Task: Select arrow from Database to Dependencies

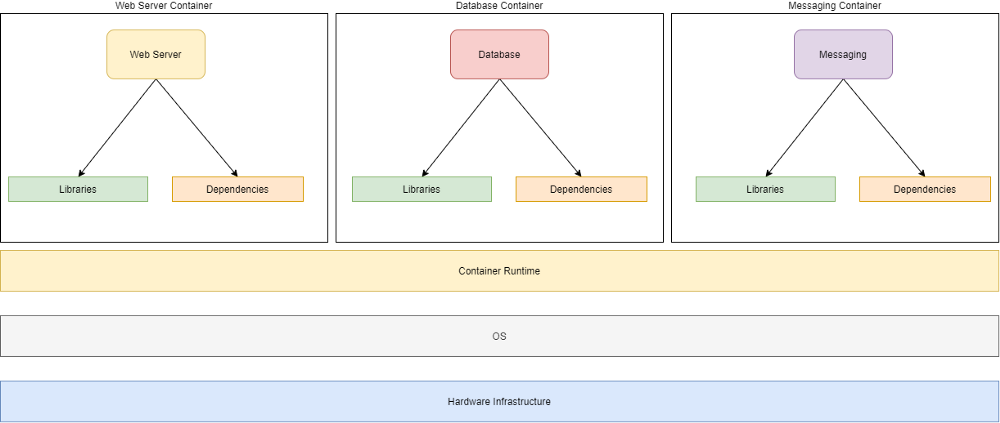Action: click(x=540, y=127)
